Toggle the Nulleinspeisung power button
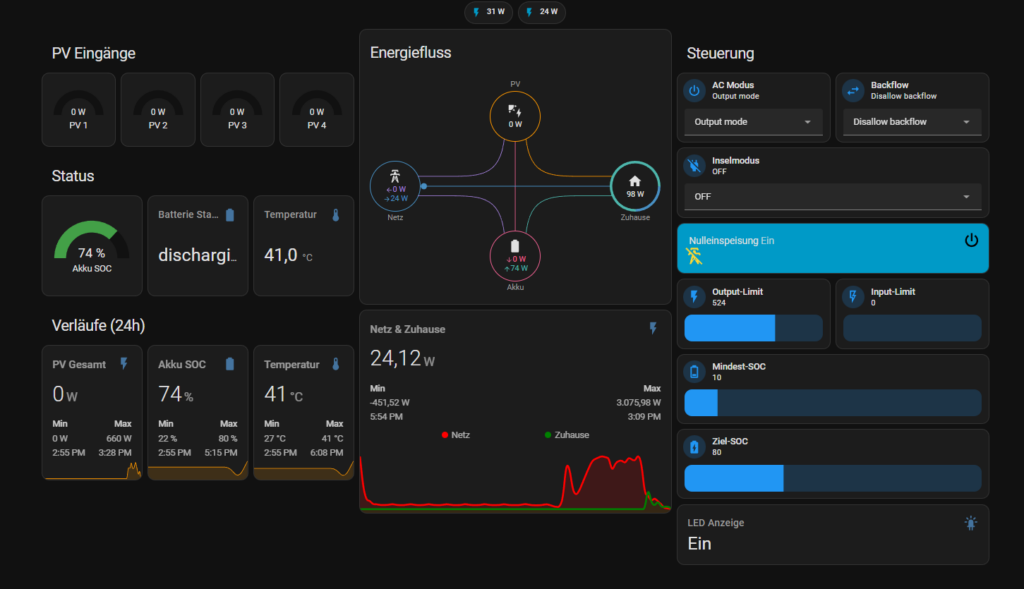 pyautogui.click(x=970, y=240)
